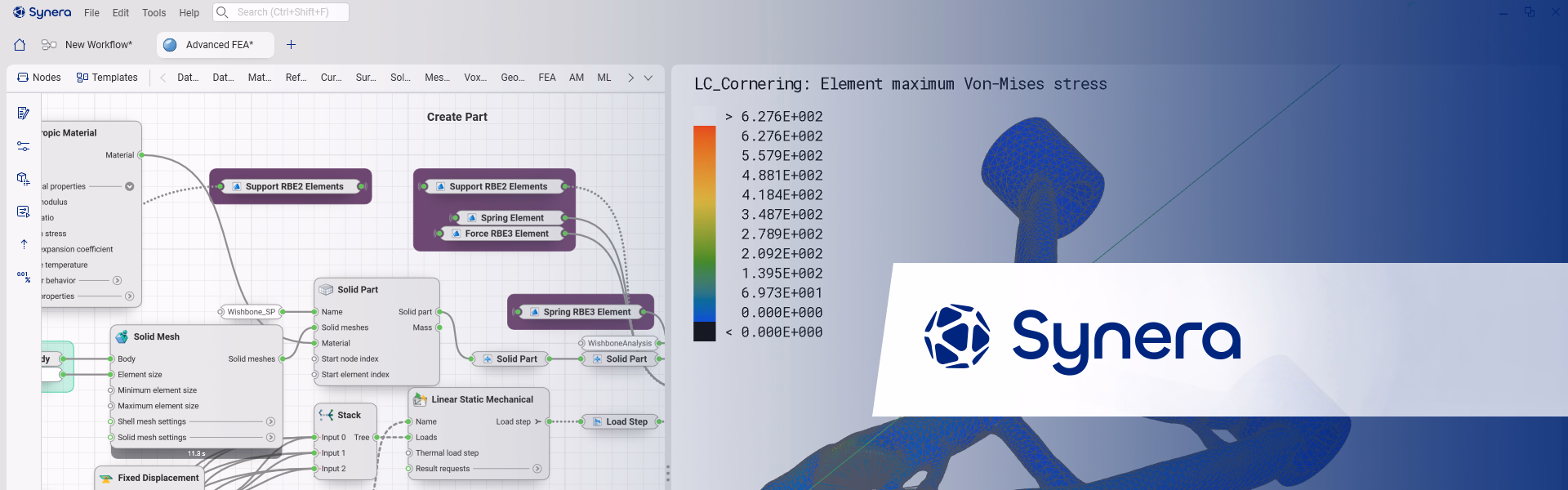This screenshot has width=1568, height=490.
Task: Click the Home icon
Action: (x=20, y=45)
